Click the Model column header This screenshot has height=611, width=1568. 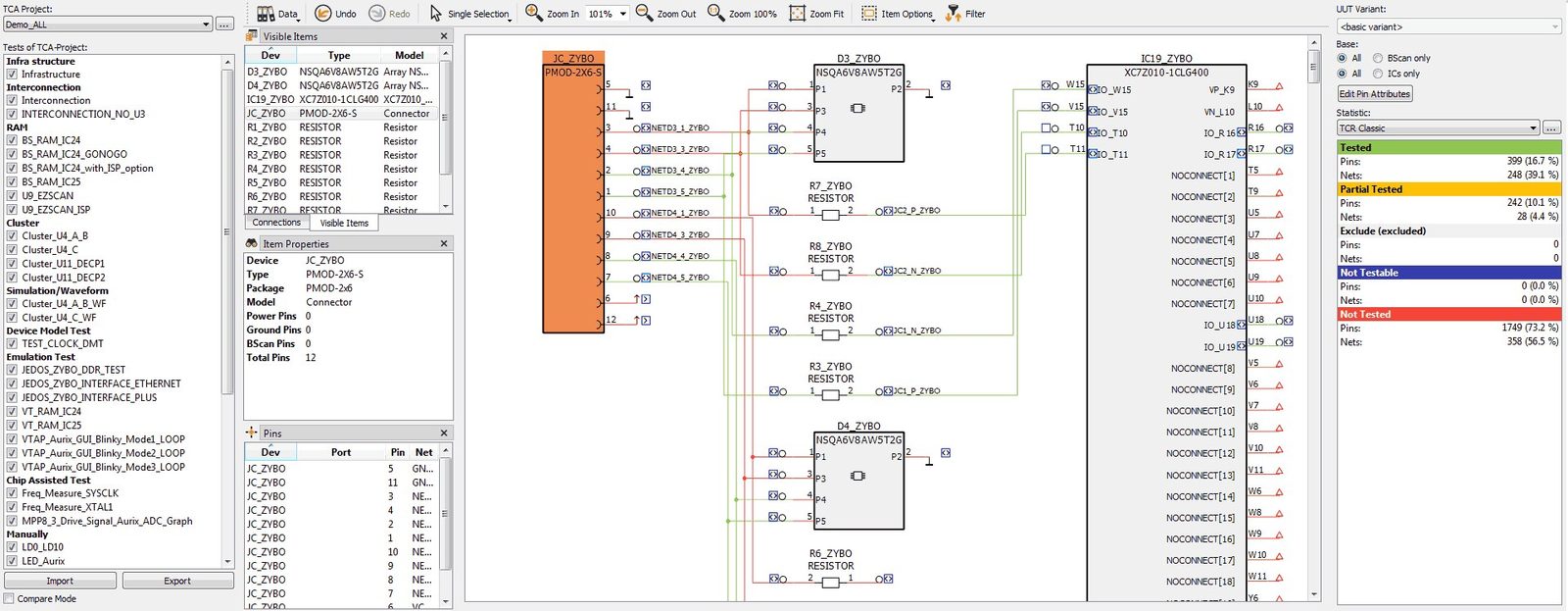(x=410, y=56)
